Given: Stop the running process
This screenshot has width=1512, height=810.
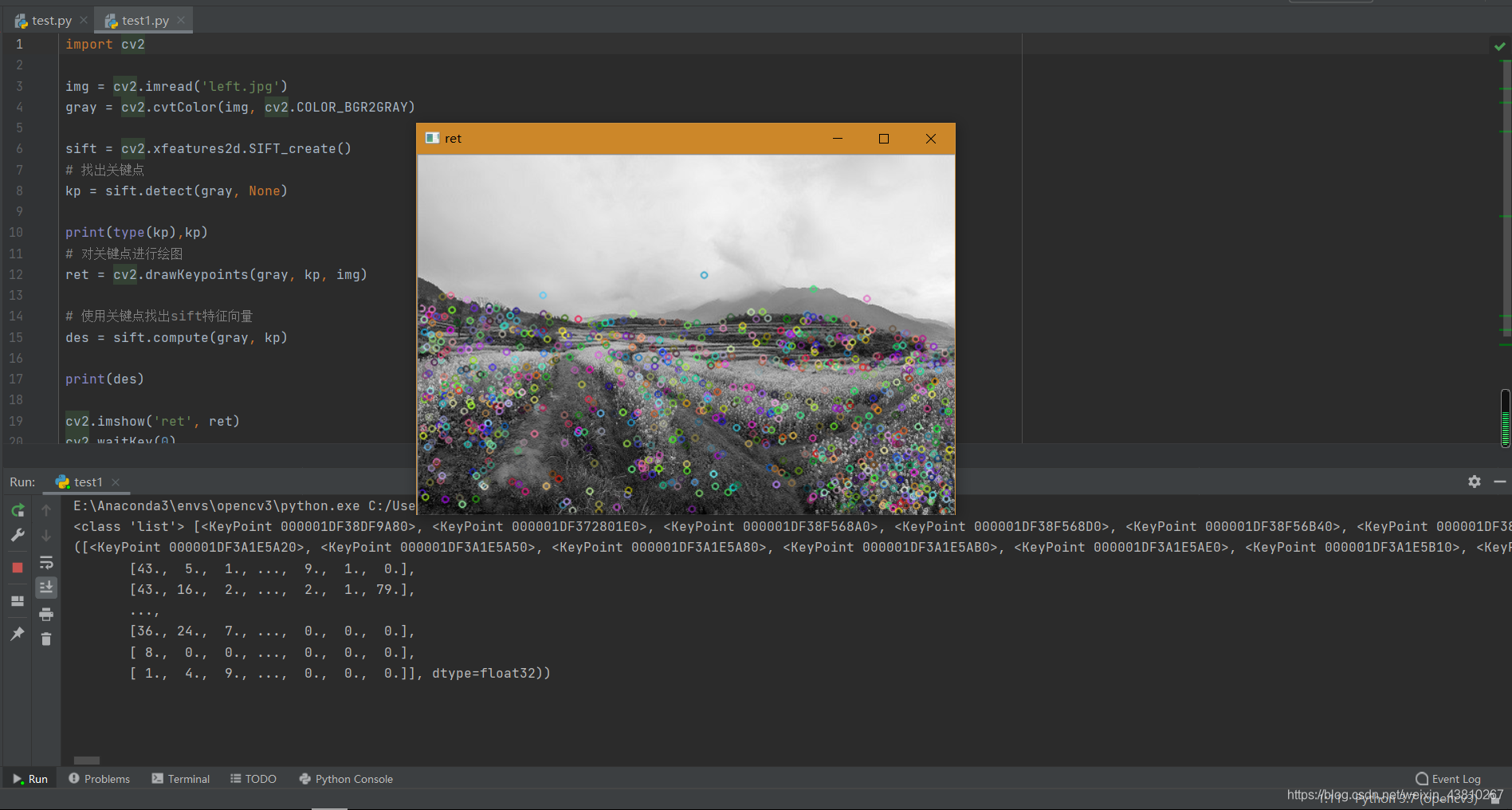Looking at the screenshot, I should coord(18,568).
